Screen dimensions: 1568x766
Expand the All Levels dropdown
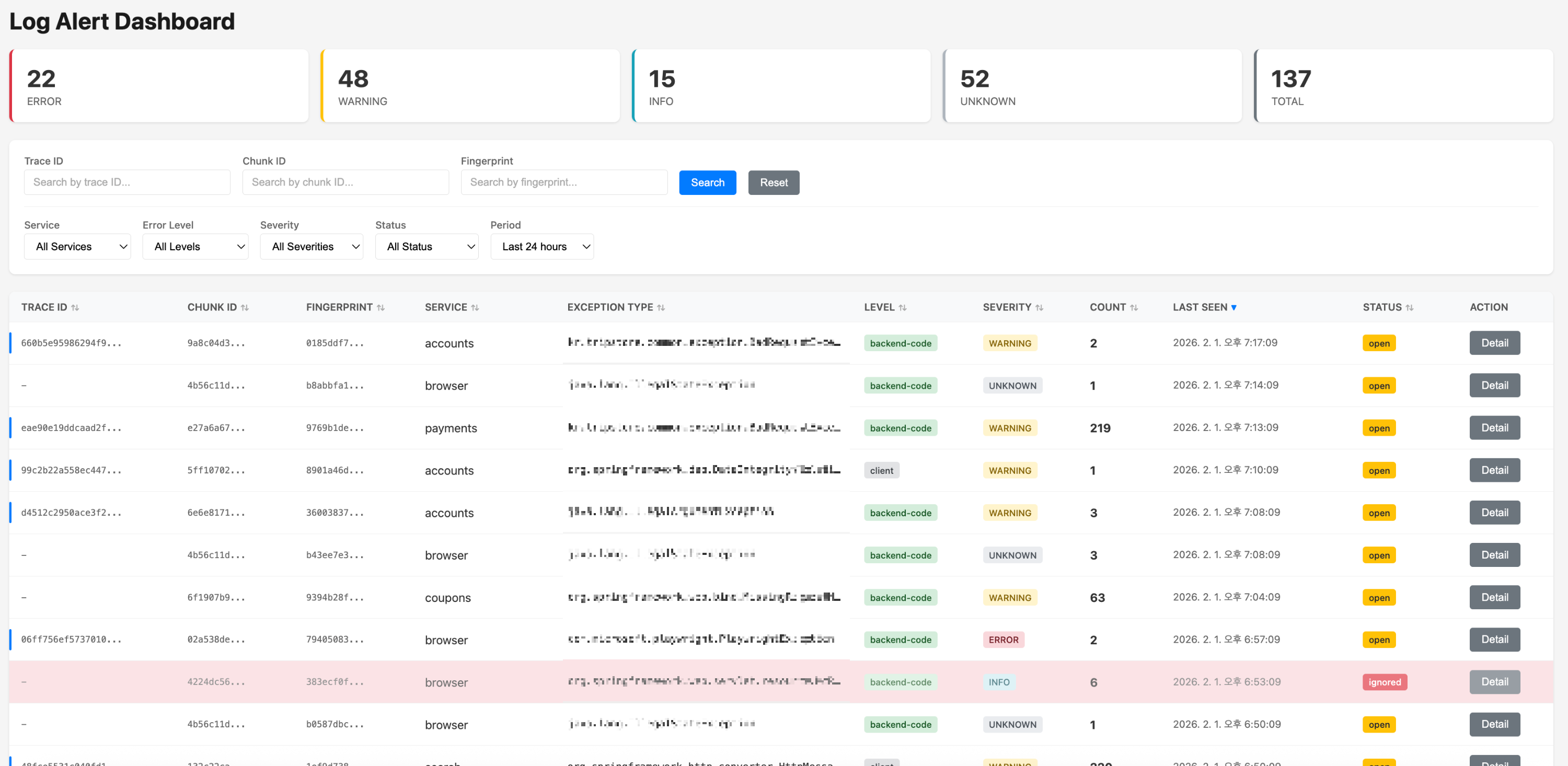click(195, 247)
